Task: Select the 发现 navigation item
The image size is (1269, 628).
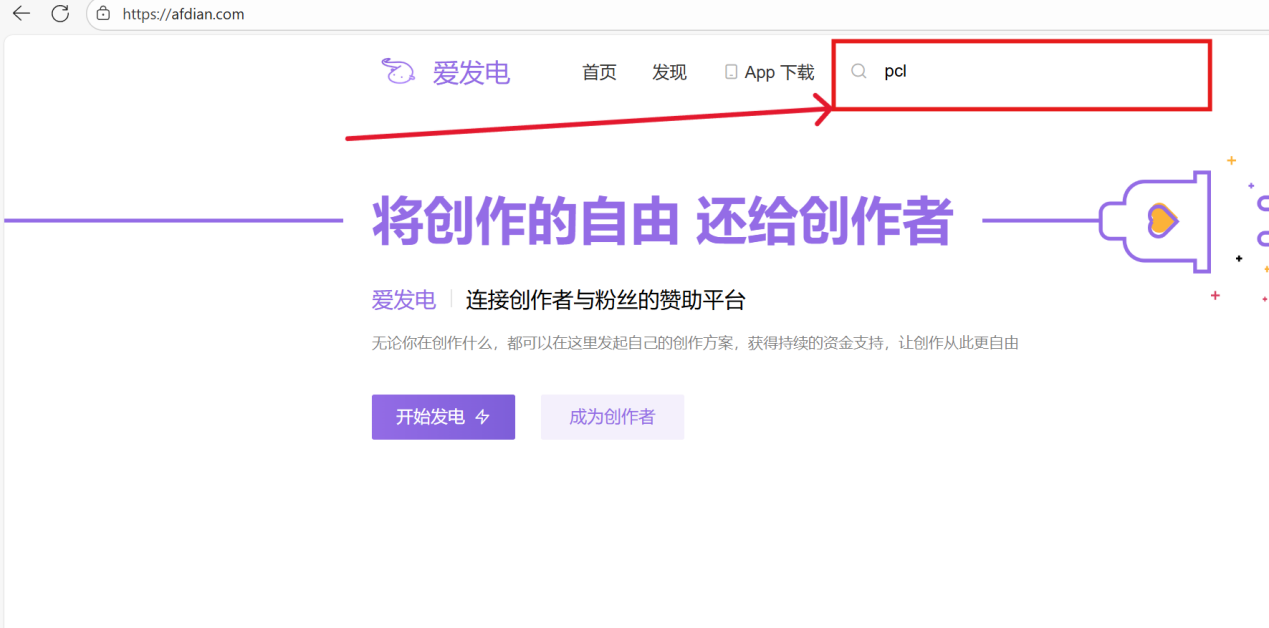Action: coord(669,72)
